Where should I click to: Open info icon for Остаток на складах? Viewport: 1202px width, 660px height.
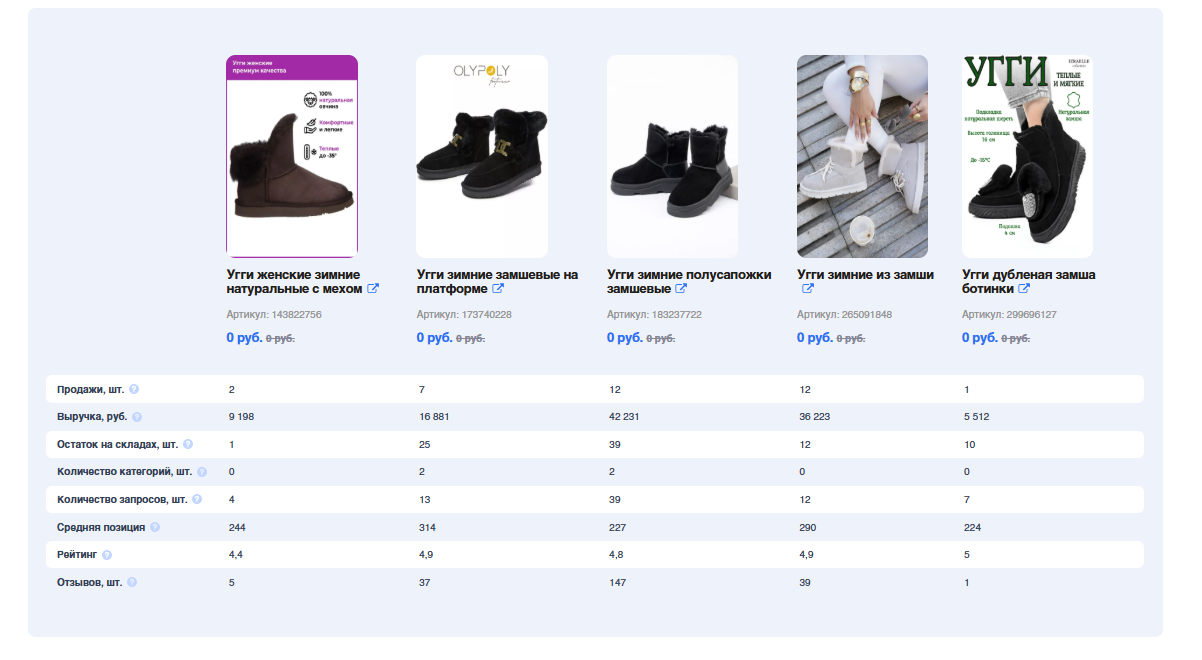(x=187, y=444)
